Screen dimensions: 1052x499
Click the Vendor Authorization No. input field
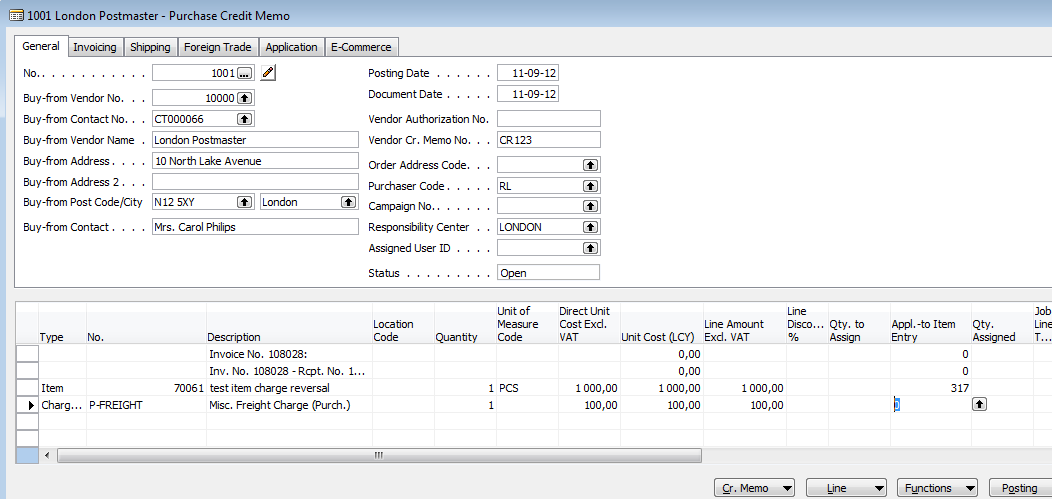click(x=548, y=119)
